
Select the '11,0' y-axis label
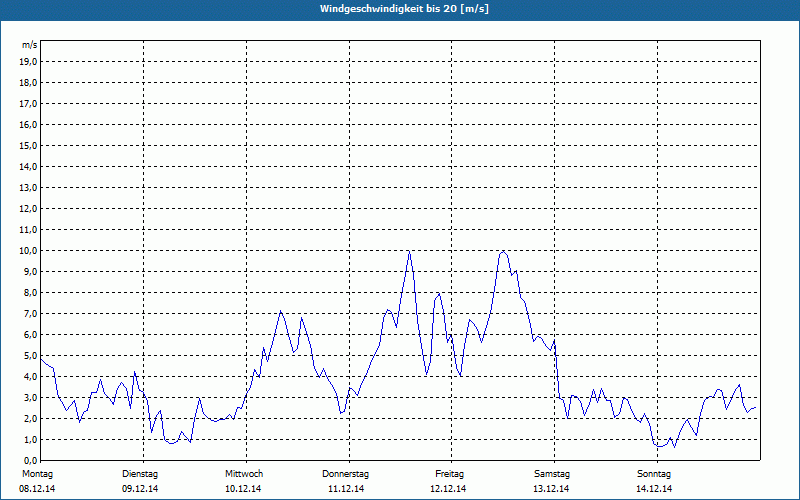click(28, 230)
